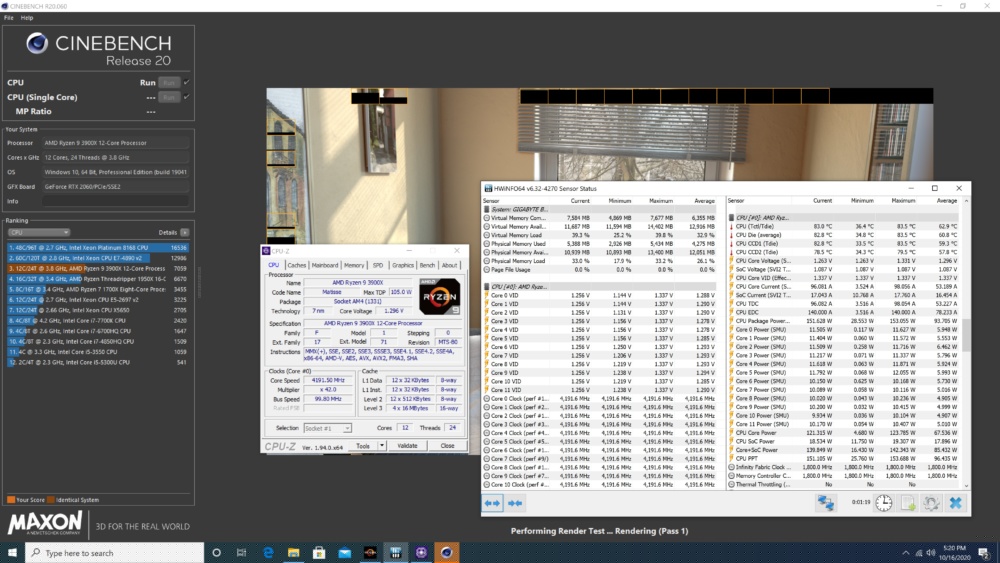Open Cinebench Help menu
Screen dimensions: 1000x563
[x=27, y=18]
